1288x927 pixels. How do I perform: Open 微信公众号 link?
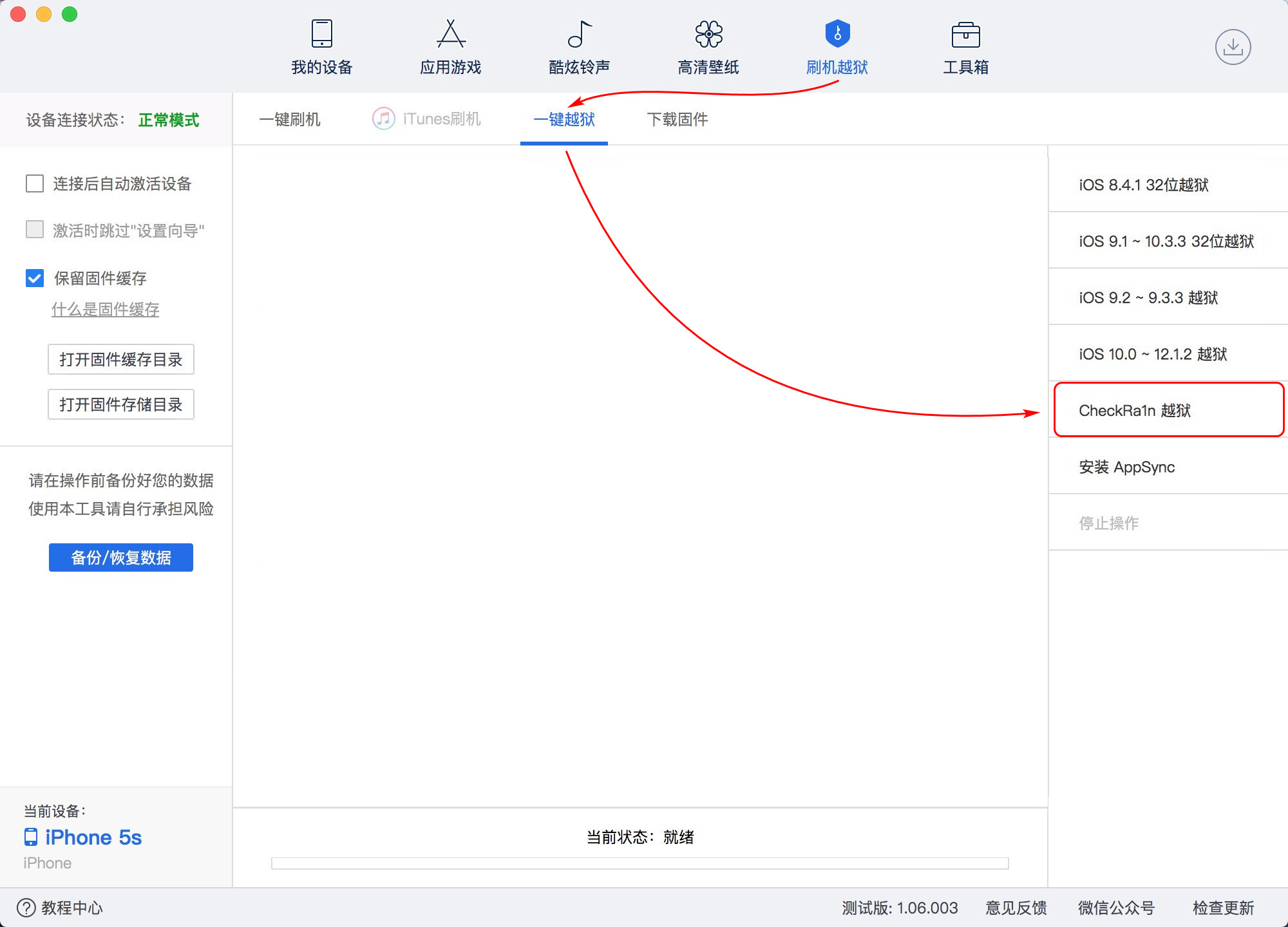pyautogui.click(x=1117, y=908)
